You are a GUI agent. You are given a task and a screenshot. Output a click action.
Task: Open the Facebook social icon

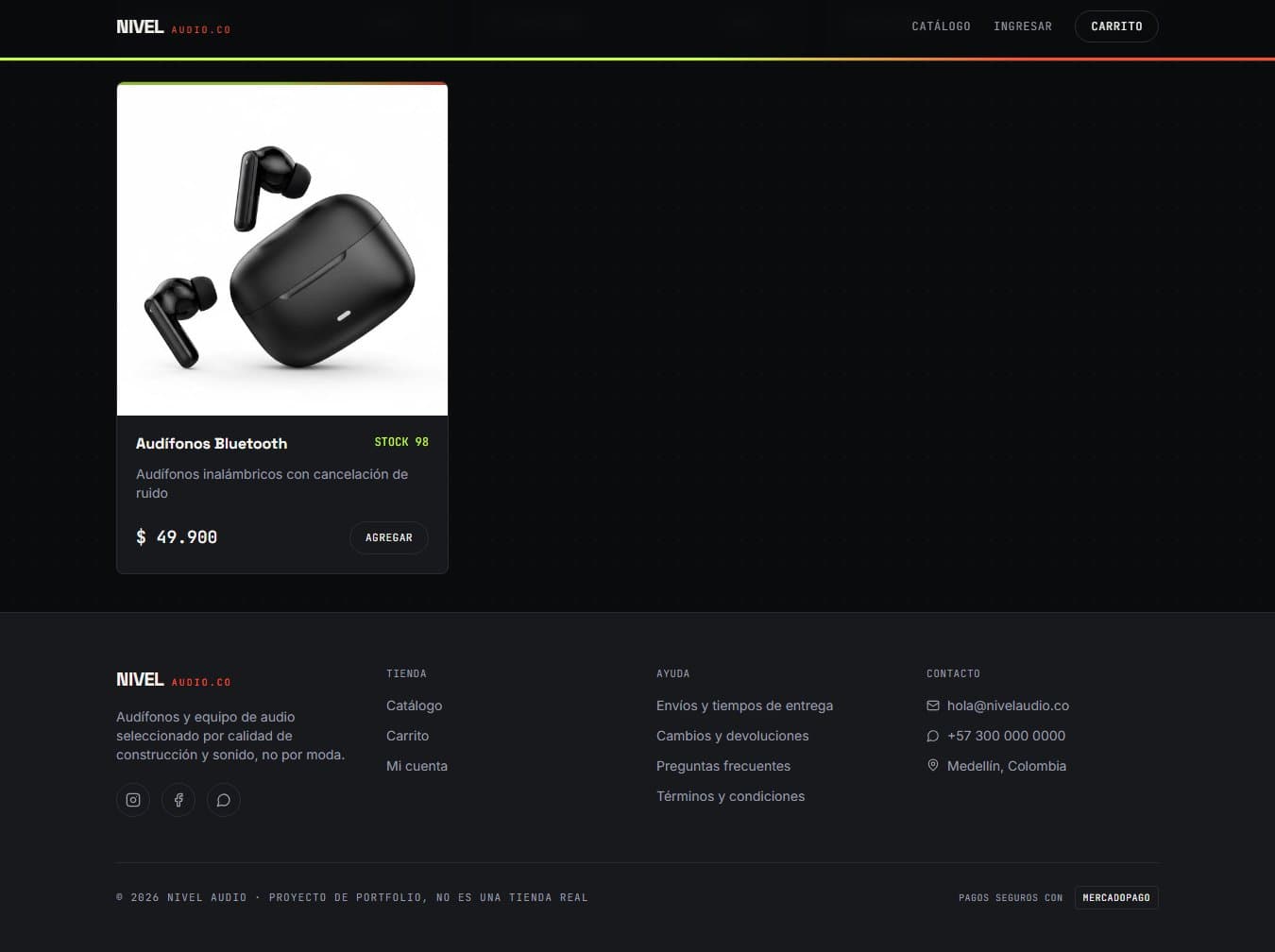pyautogui.click(x=178, y=800)
